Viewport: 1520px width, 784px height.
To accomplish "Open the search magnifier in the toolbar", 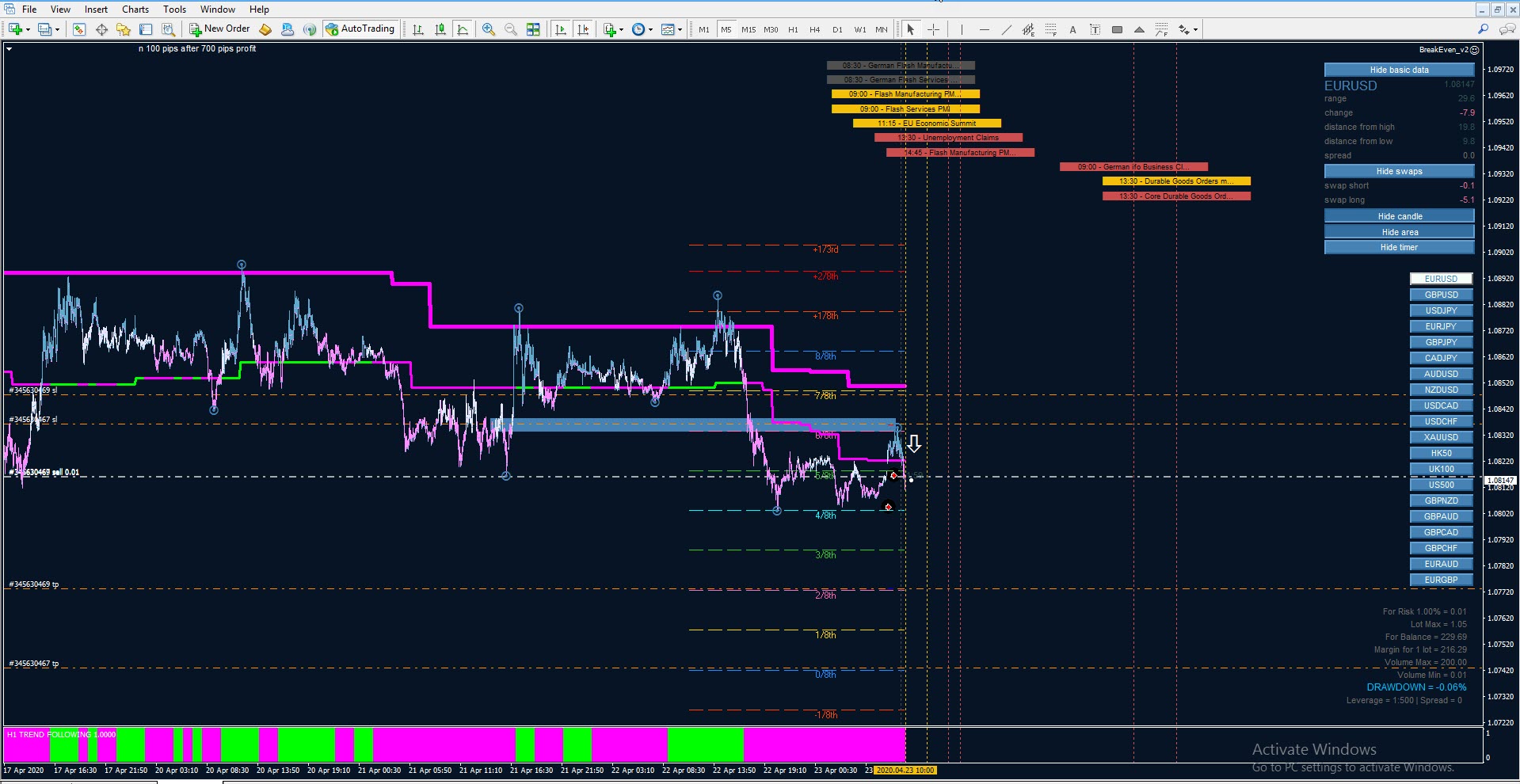I will click(x=1483, y=29).
